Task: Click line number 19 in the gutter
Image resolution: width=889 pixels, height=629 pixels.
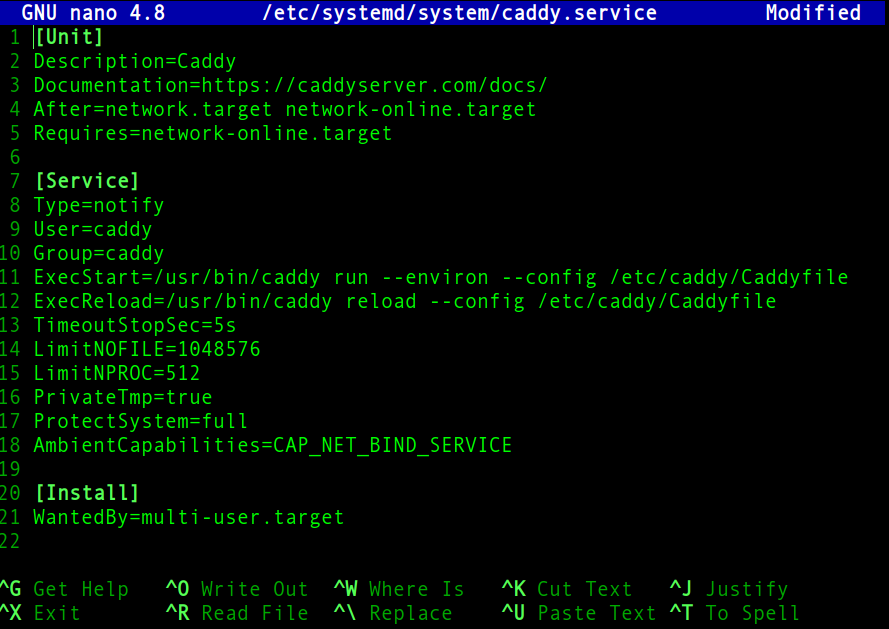Action: coord(10,469)
